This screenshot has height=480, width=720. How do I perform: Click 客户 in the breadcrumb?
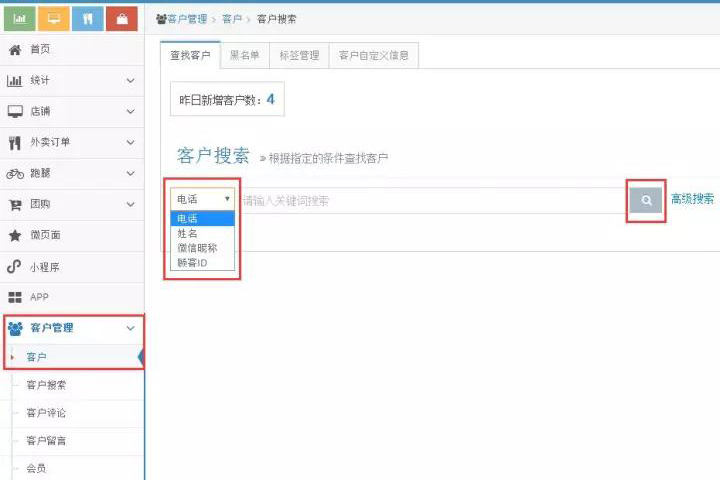(x=232, y=19)
